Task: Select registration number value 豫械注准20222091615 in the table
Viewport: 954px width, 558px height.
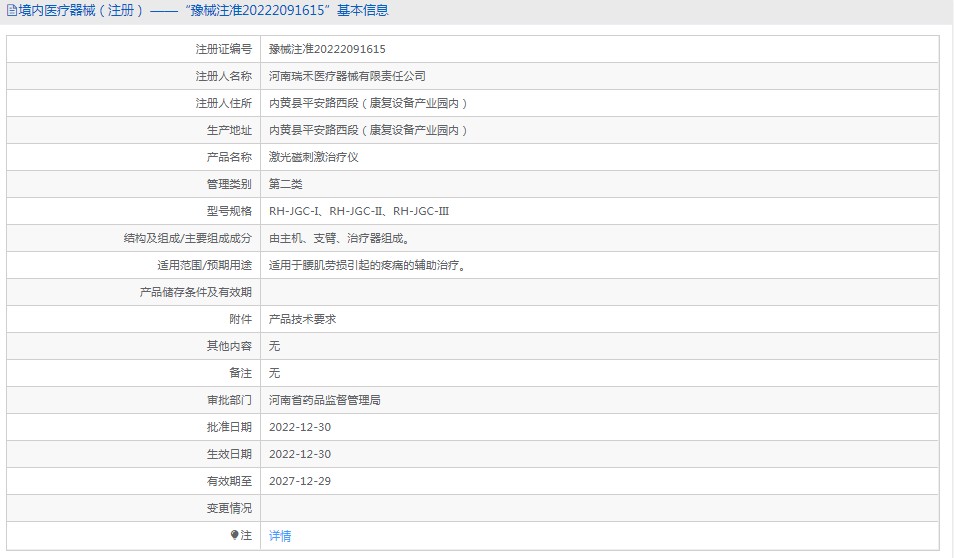Action: [x=327, y=49]
